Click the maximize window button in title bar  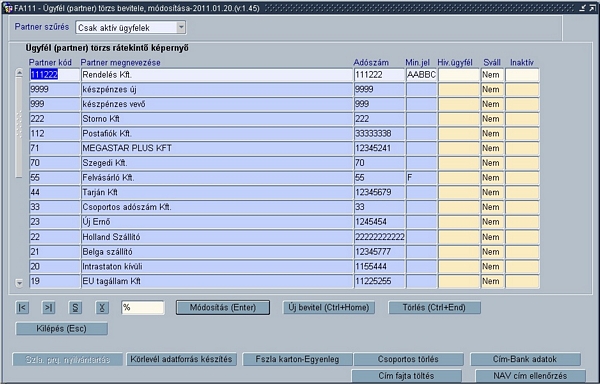[592, 8]
